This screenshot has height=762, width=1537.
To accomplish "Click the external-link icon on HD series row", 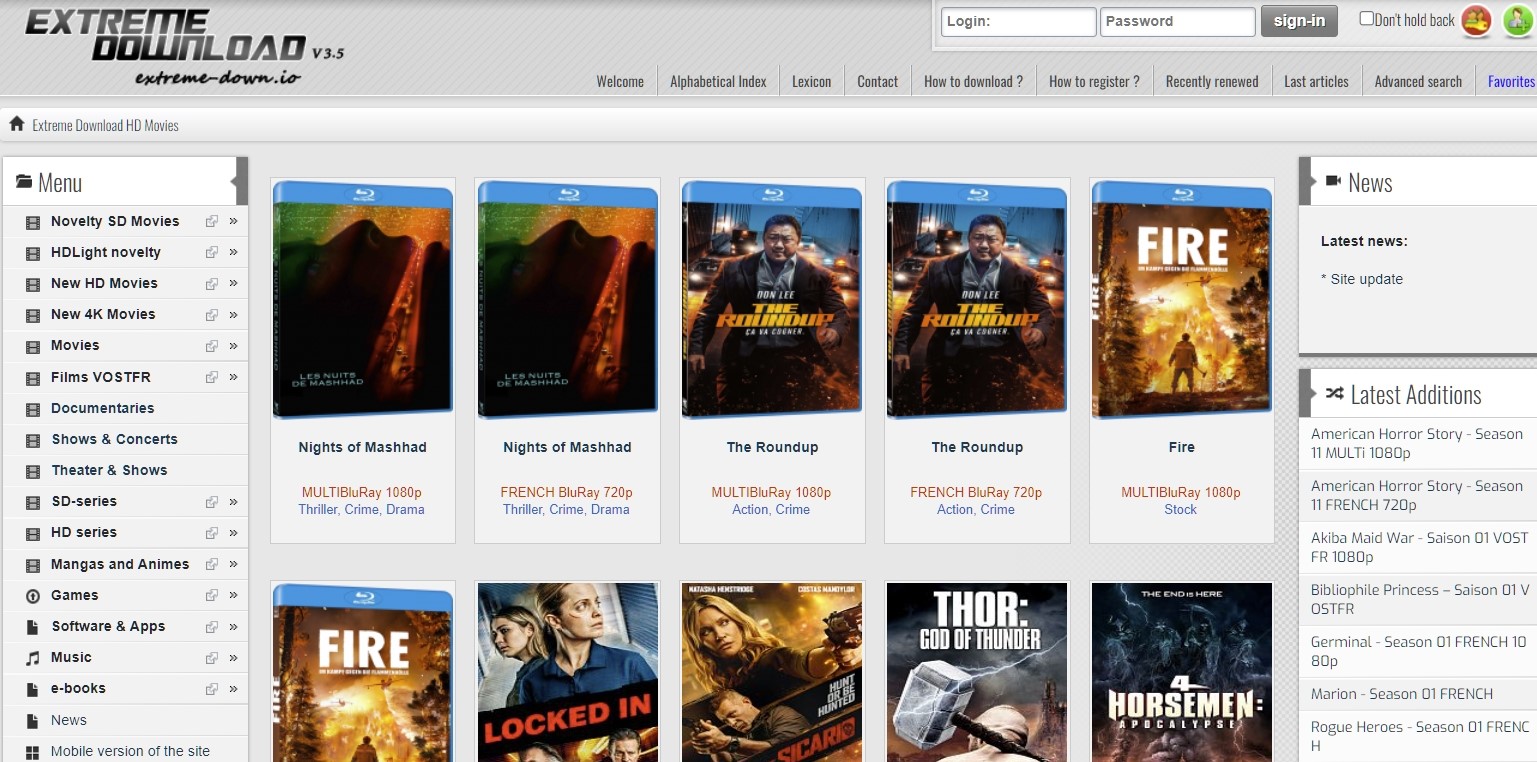I will click(211, 533).
